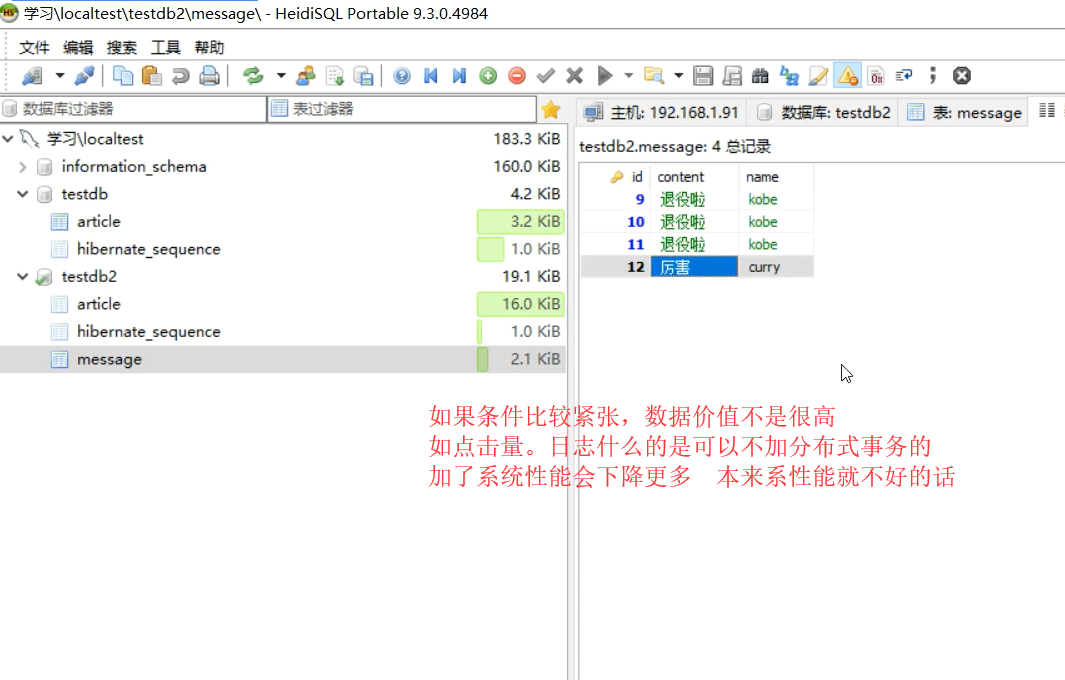Click the black cancel query X icon

click(962, 75)
